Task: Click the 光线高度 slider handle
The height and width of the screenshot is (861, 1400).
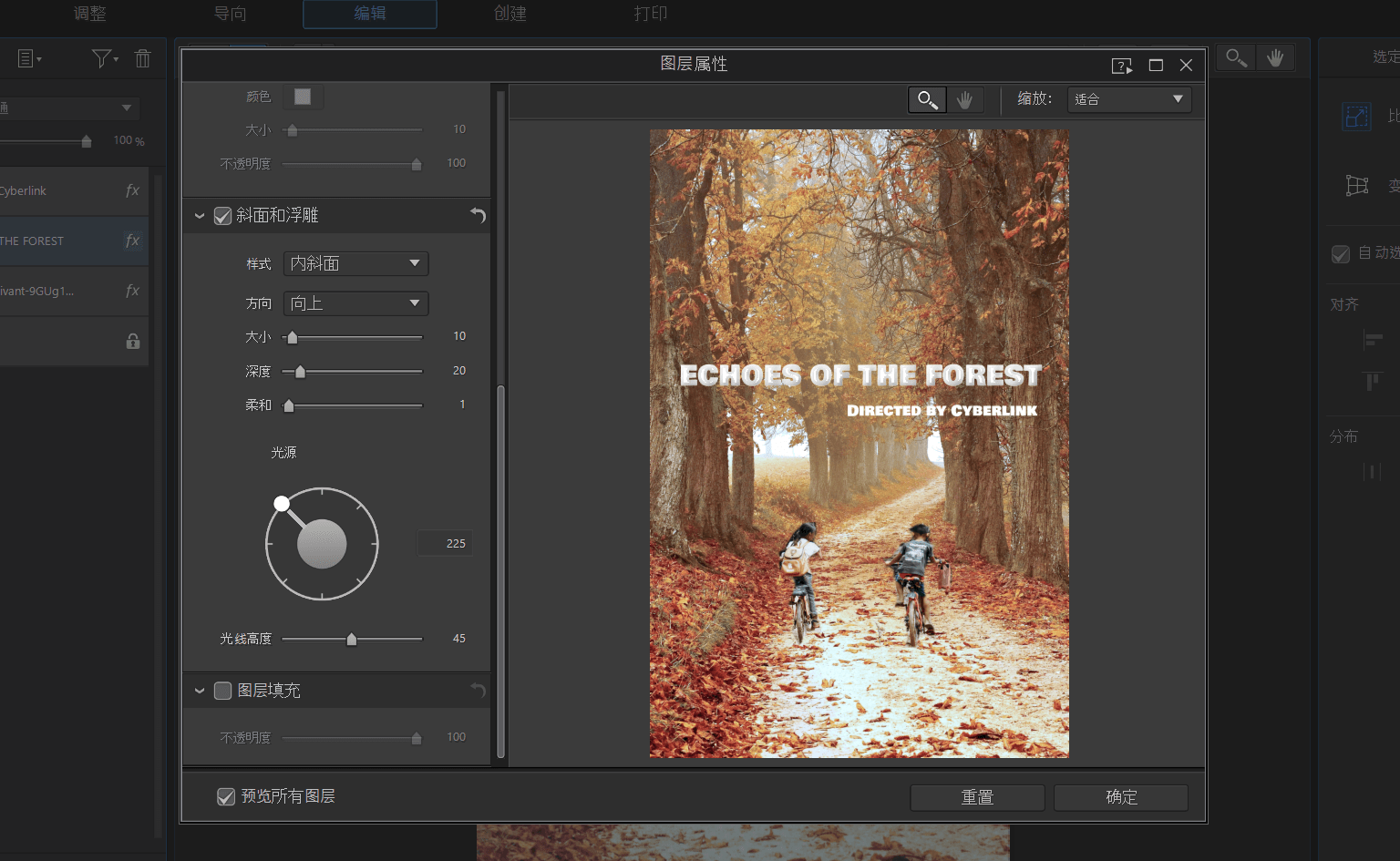Action: 352,639
